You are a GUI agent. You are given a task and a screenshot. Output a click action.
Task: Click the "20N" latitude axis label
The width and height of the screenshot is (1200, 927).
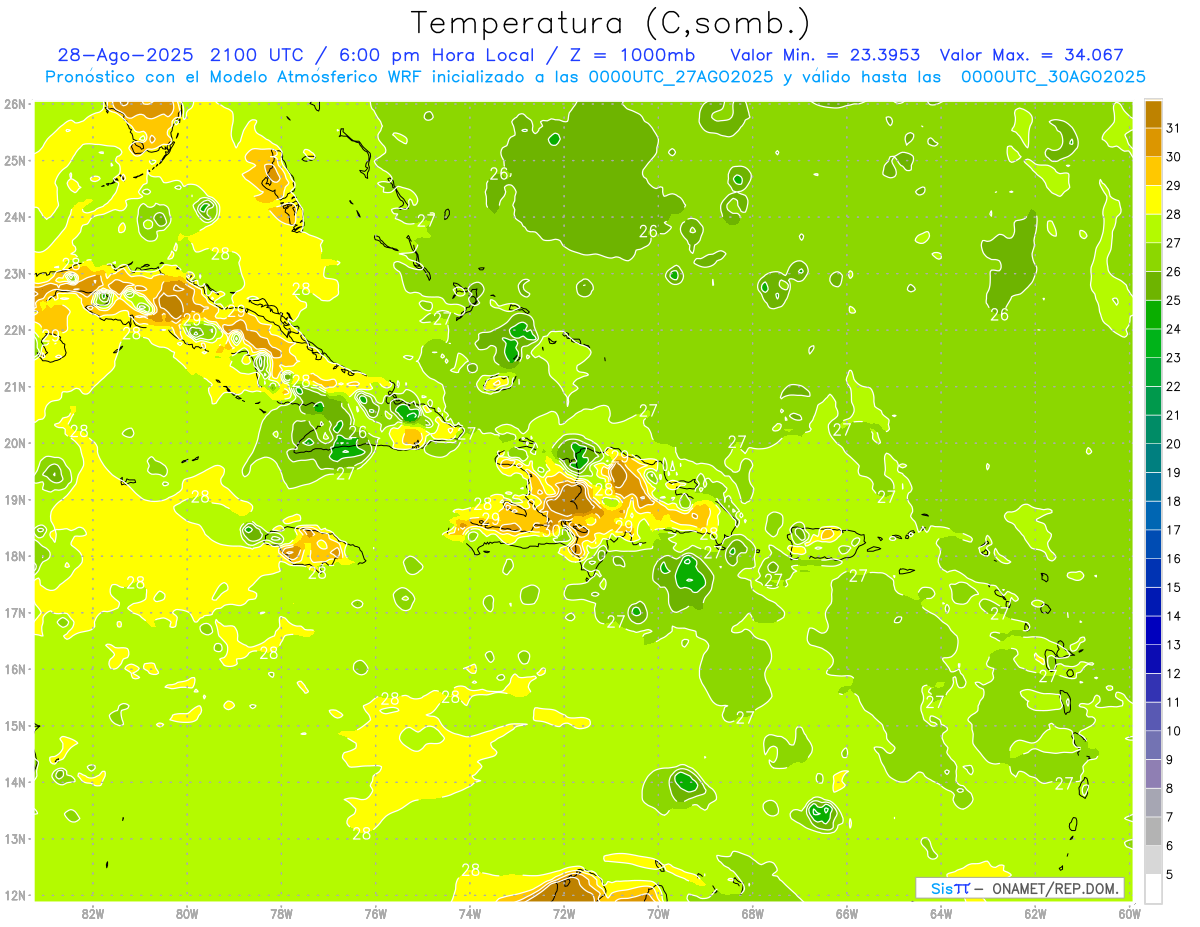tap(15, 443)
